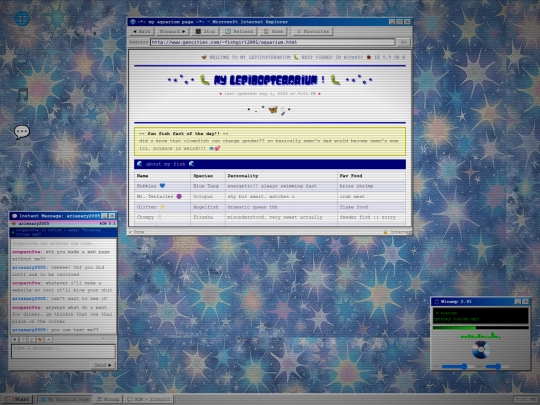Click the left caterpillar icon beside page title
This screenshot has width=540, height=405.
pyautogui.click(x=204, y=80)
